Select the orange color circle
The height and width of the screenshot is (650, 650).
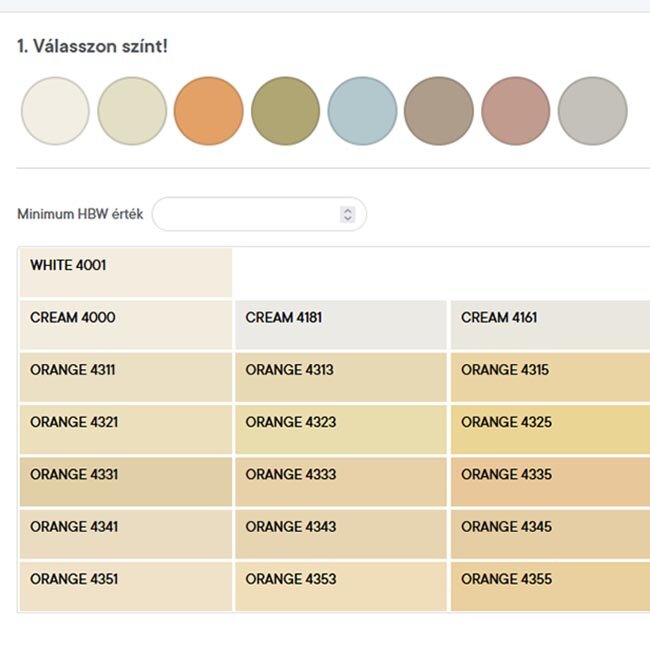pos(209,111)
